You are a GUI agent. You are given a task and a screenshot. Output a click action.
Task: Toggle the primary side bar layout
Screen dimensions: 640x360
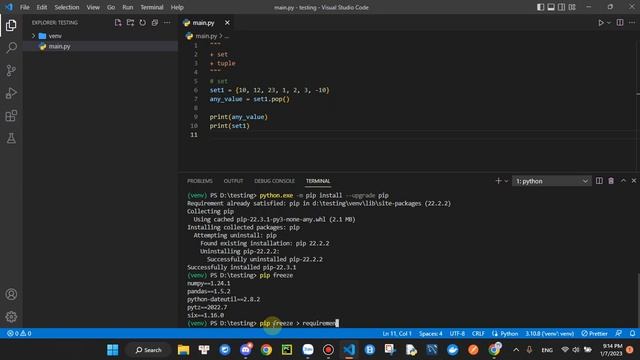pyautogui.click(x=540, y=7)
